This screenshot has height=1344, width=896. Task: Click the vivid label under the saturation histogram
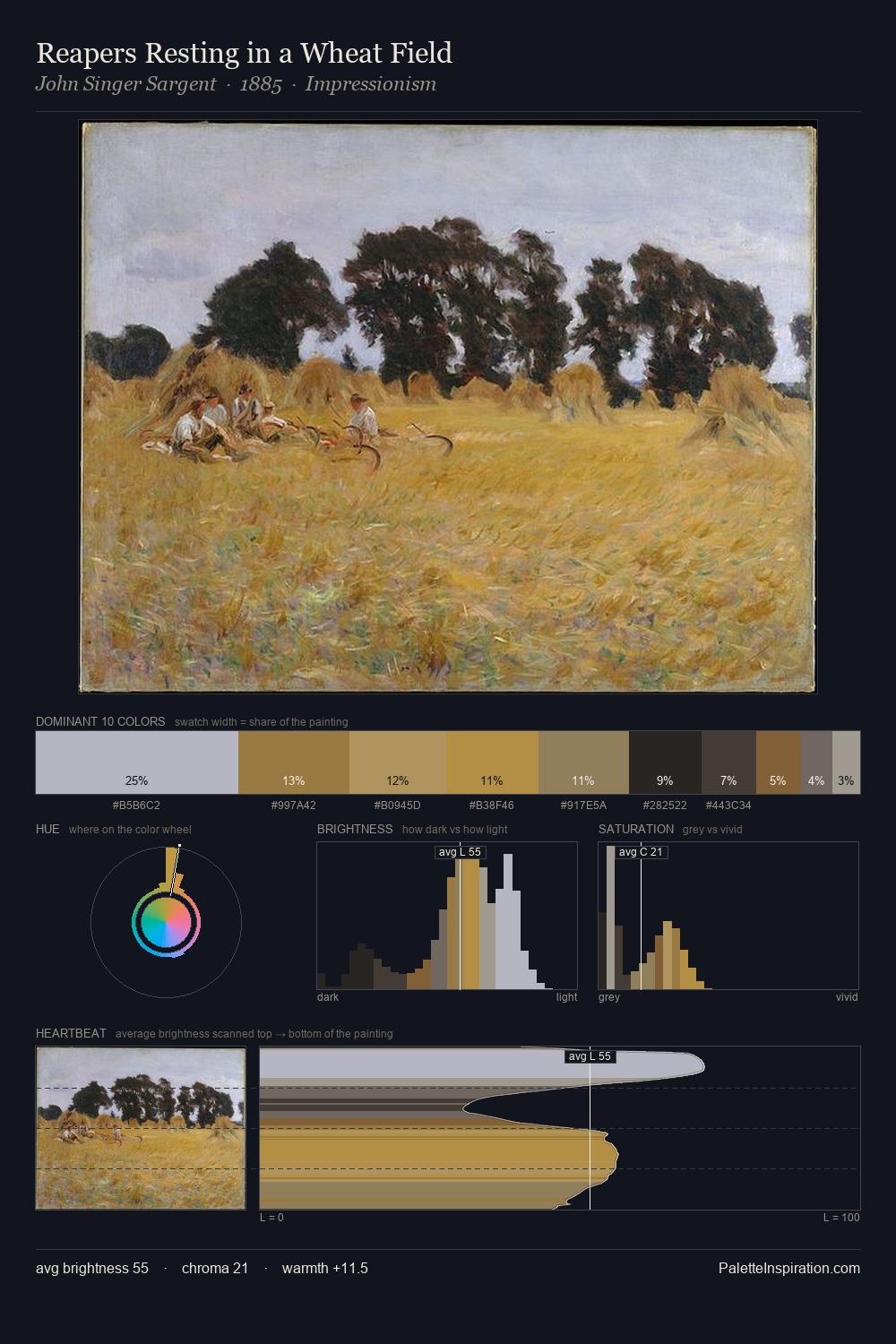tap(847, 997)
